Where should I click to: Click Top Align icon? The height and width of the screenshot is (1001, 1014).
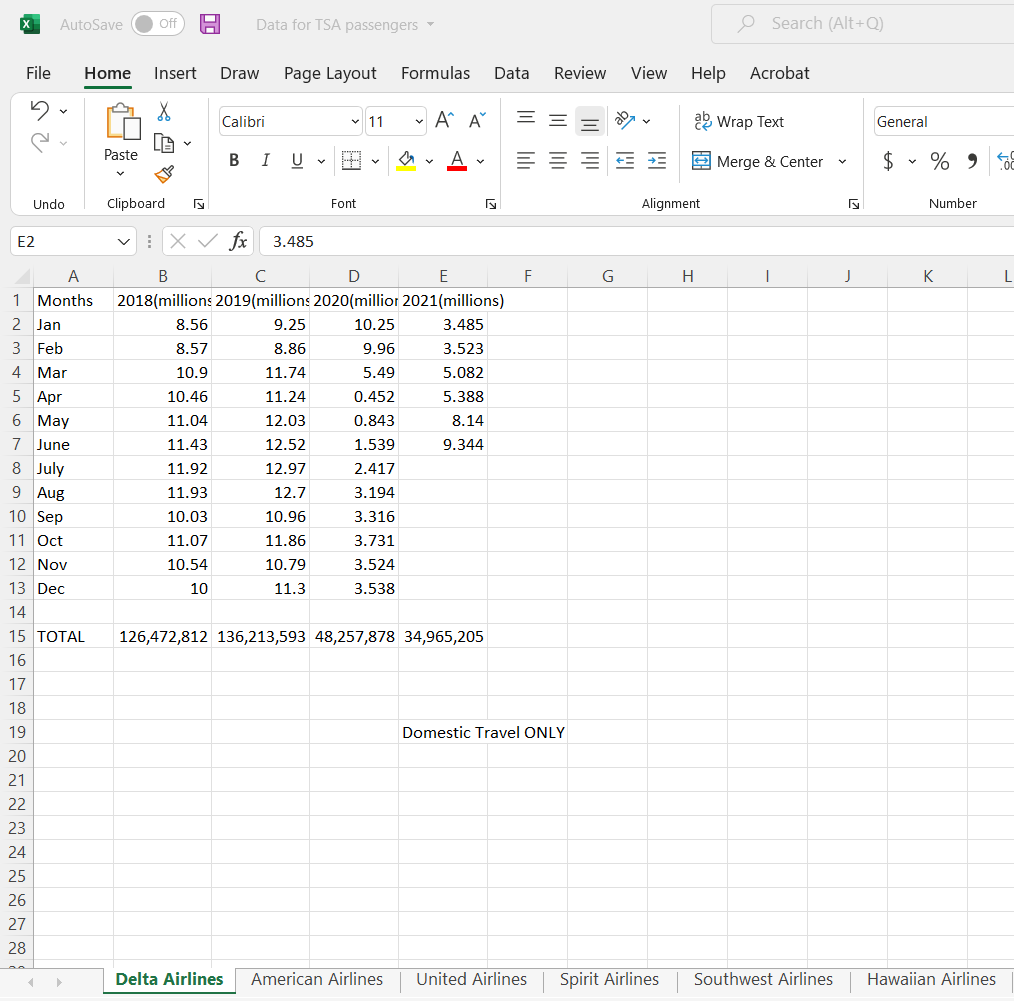(x=526, y=120)
